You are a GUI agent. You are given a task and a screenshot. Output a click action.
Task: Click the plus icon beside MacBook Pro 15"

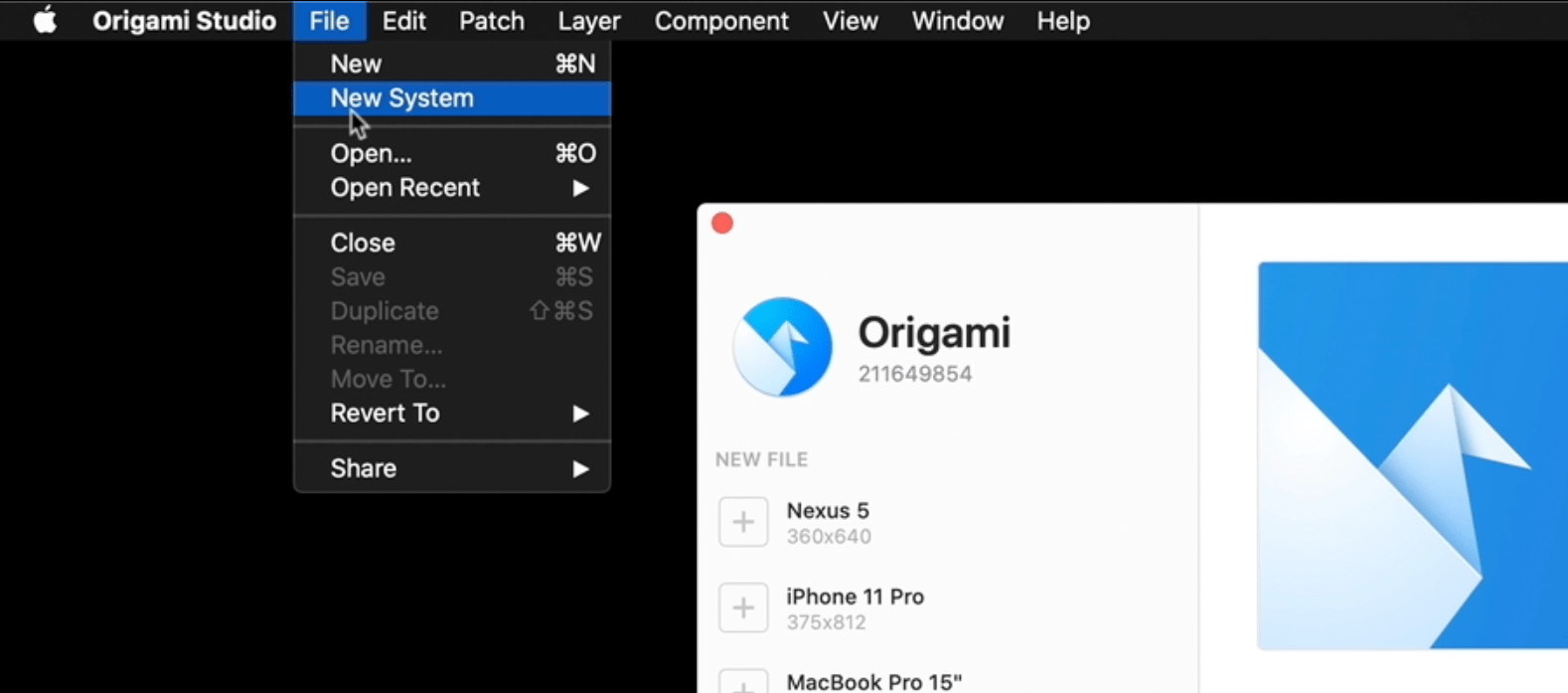coord(743,683)
